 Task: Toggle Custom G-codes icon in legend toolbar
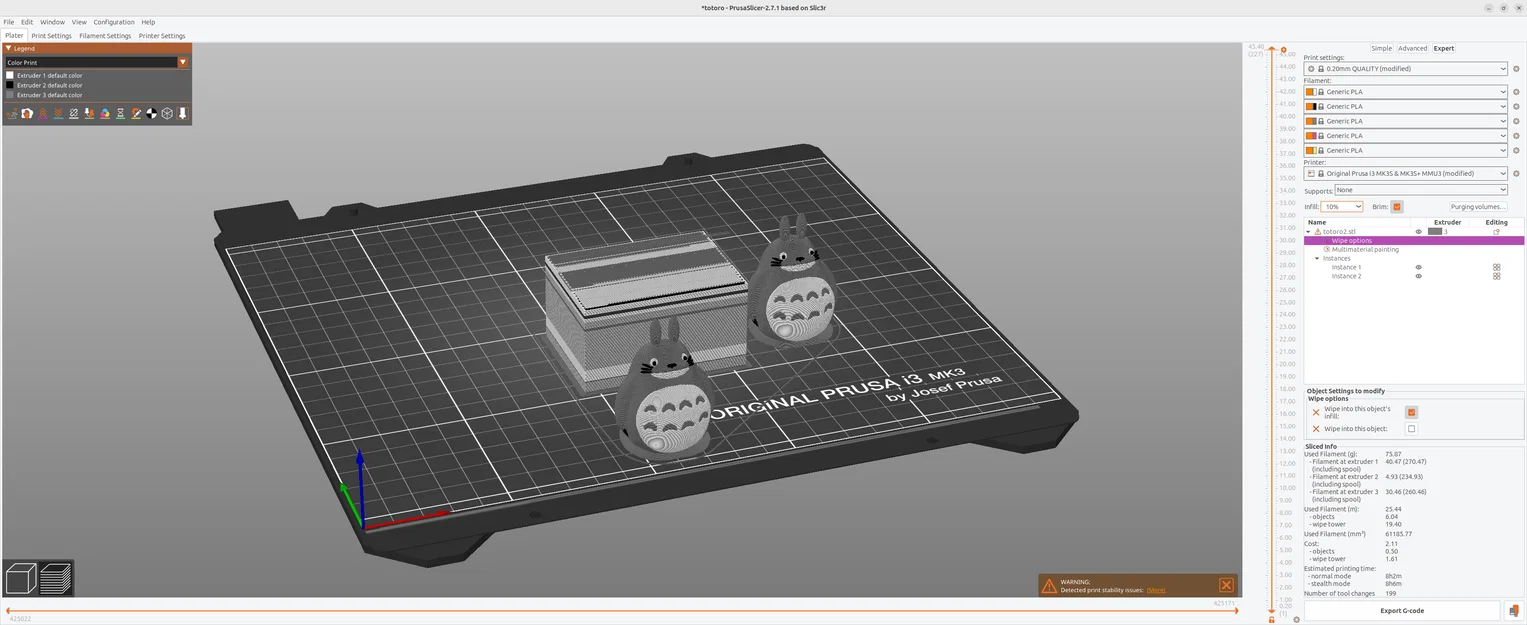(136, 114)
